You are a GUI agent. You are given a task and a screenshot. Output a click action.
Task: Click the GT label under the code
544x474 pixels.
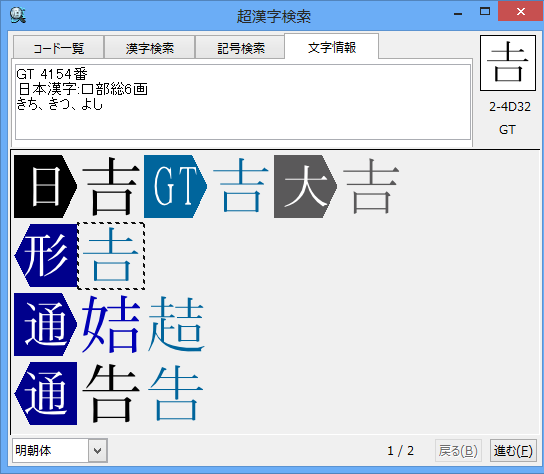507,130
